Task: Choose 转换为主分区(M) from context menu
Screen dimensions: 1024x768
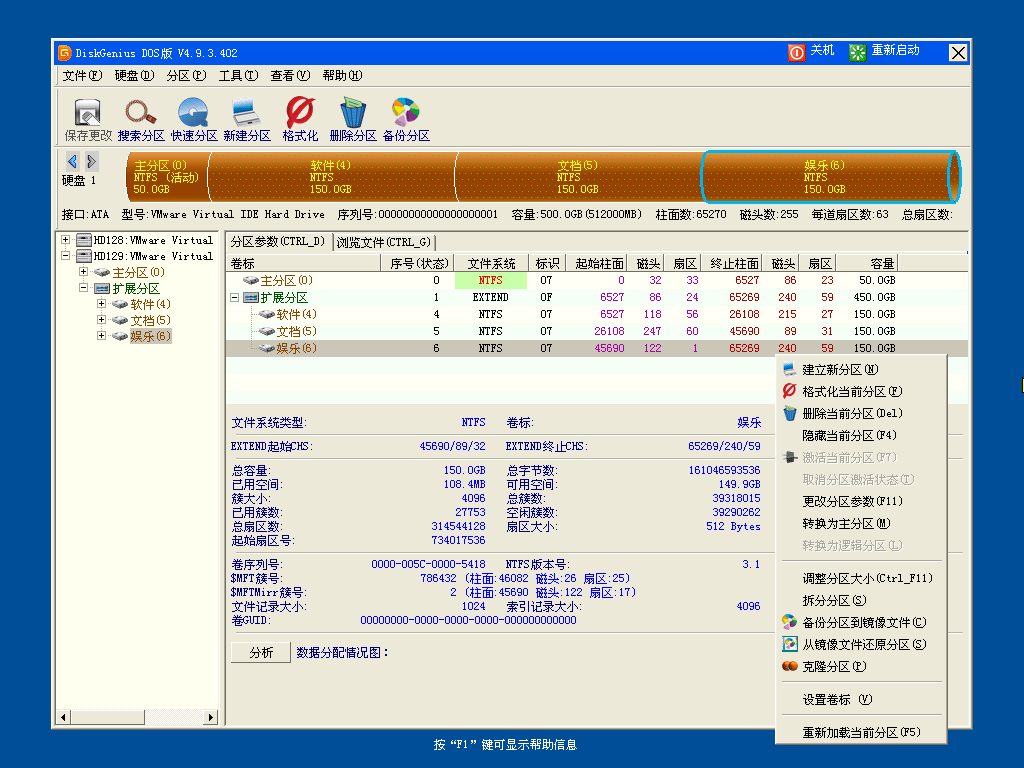Action: [x=861, y=524]
